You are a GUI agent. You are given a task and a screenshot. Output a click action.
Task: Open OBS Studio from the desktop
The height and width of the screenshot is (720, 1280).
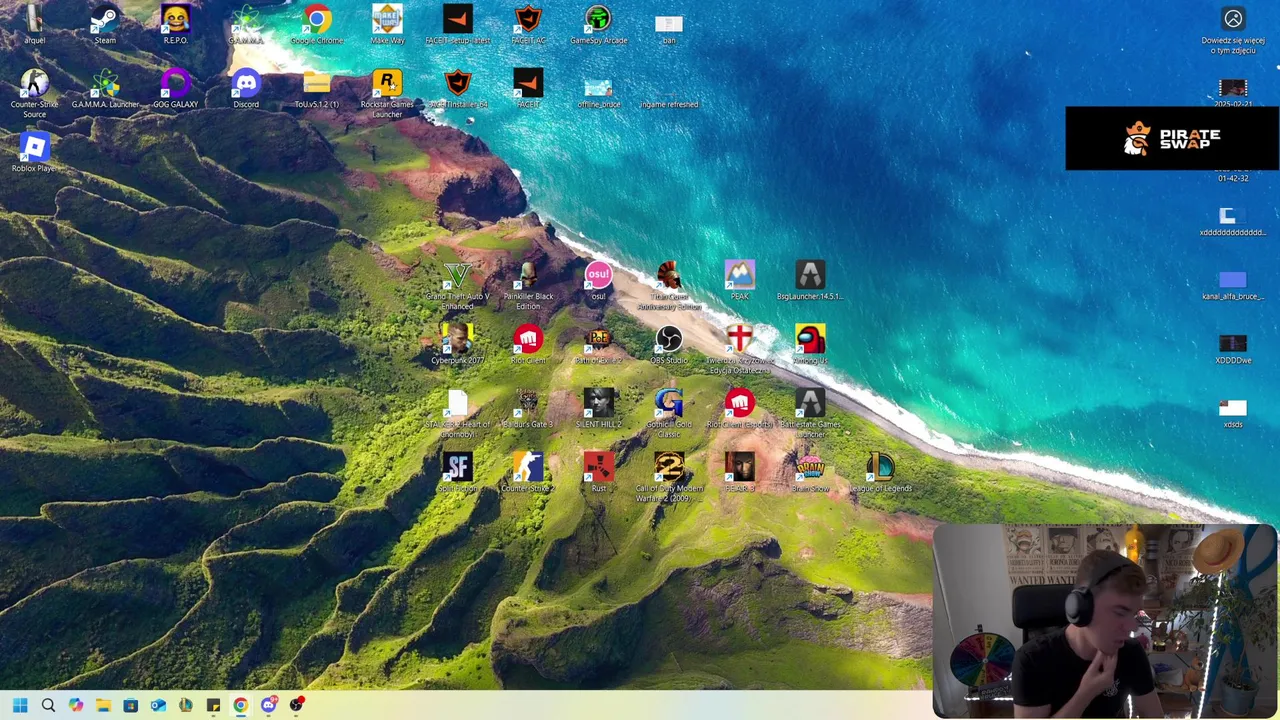point(669,345)
